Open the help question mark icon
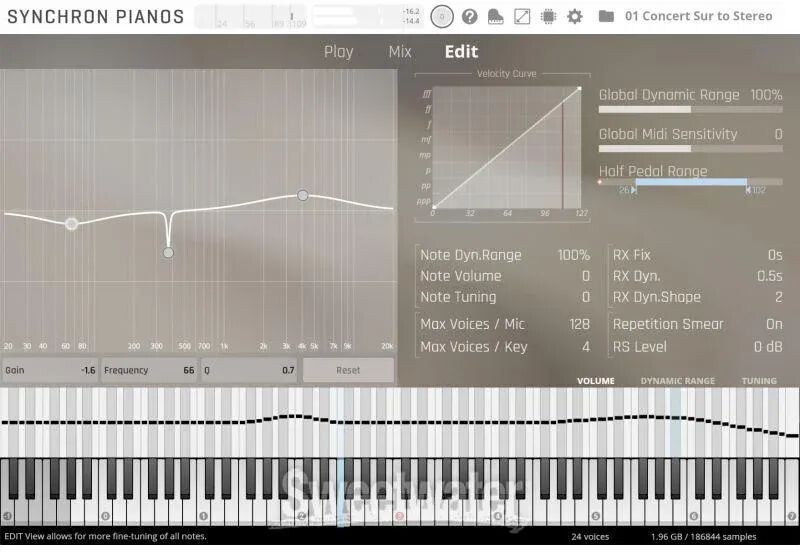The width and height of the screenshot is (800, 552). (x=469, y=16)
